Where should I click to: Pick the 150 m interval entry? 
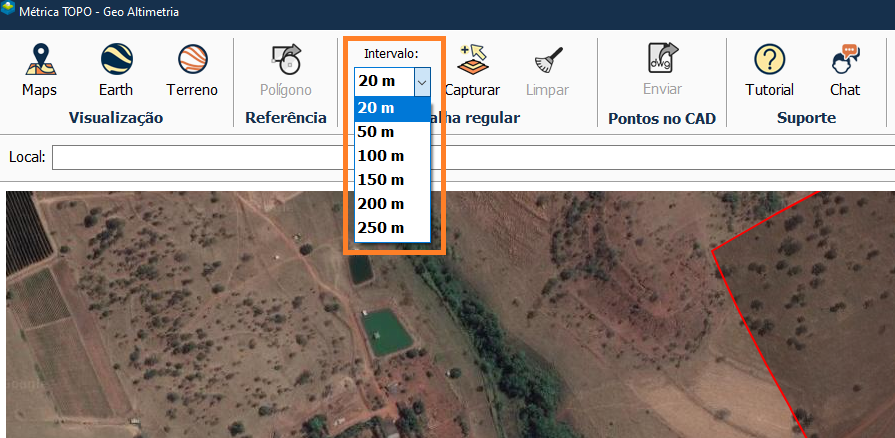click(x=392, y=180)
